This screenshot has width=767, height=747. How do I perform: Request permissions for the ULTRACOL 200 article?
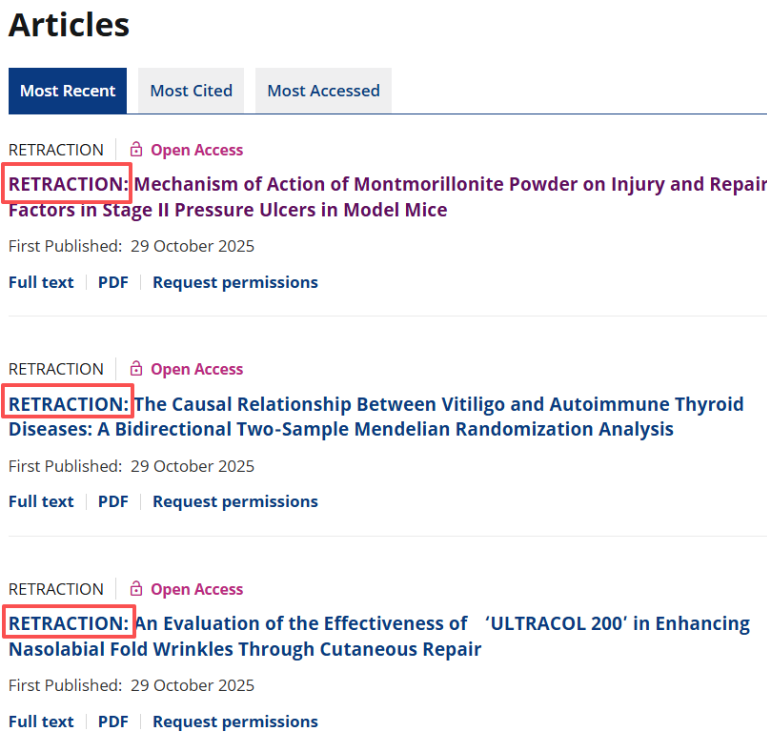(x=235, y=721)
